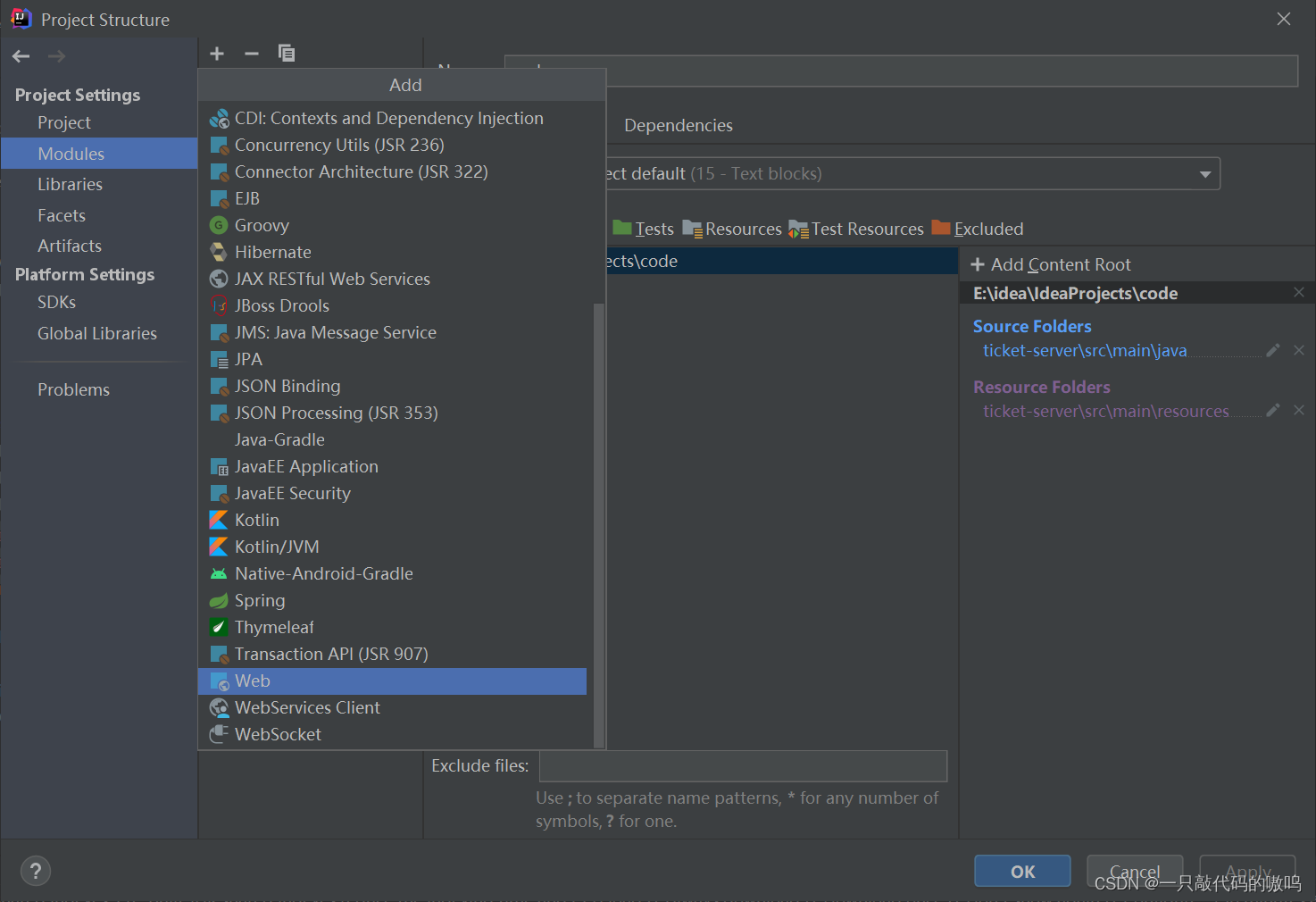1316x902 pixels.
Task: Pick JMS: Java Message Service
Action: pos(392,332)
